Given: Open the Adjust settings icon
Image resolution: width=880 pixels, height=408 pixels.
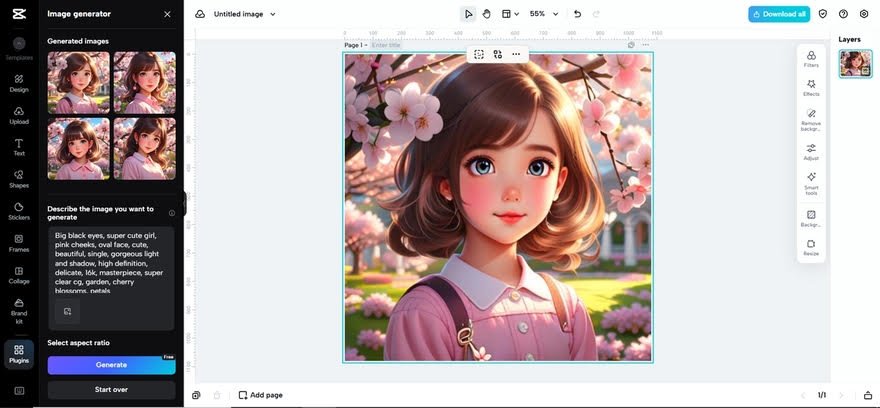Looking at the screenshot, I should click(811, 150).
